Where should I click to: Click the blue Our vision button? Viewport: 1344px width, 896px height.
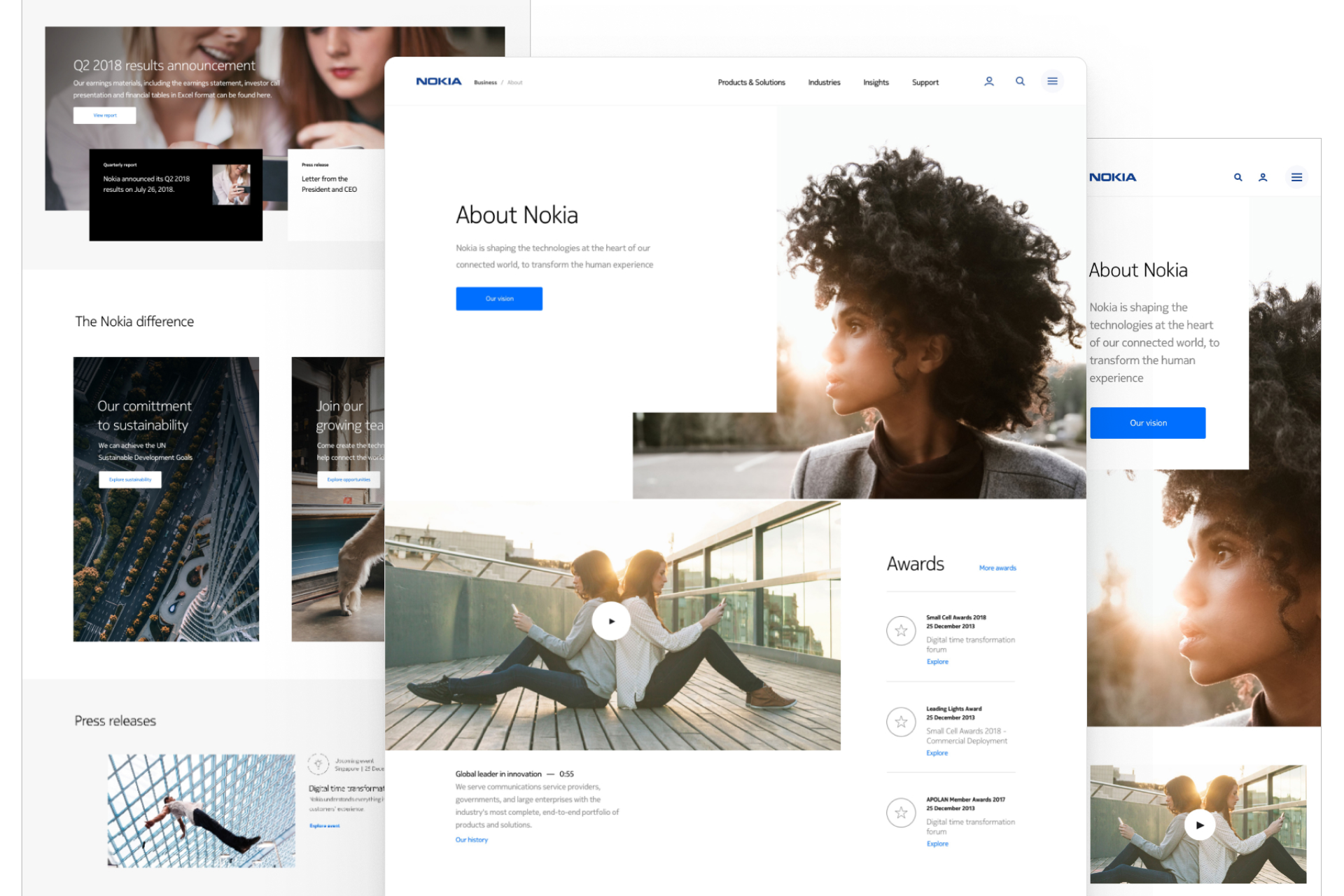click(x=498, y=298)
